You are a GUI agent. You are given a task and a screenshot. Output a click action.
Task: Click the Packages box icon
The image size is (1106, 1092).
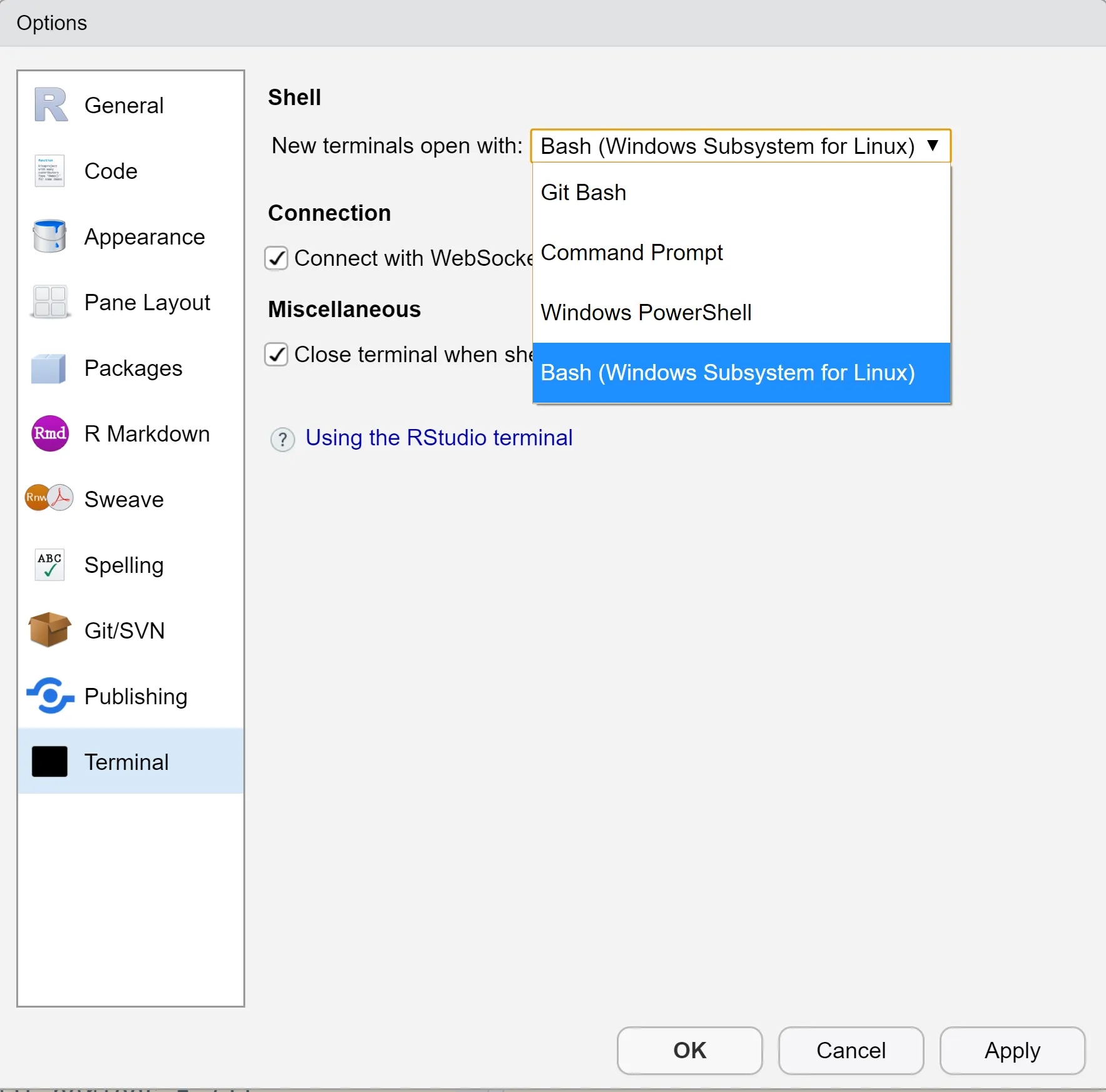click(49, 368)
